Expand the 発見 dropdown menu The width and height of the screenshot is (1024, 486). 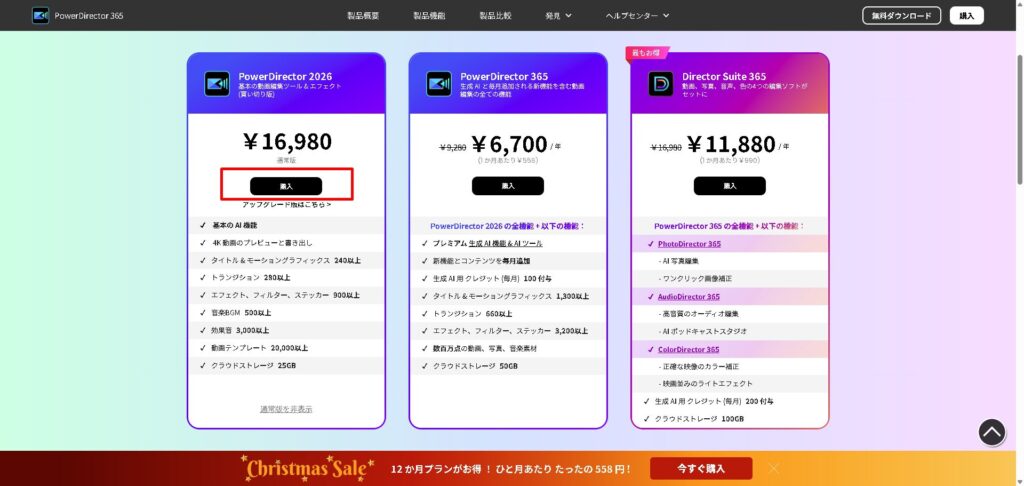[559, 16]
